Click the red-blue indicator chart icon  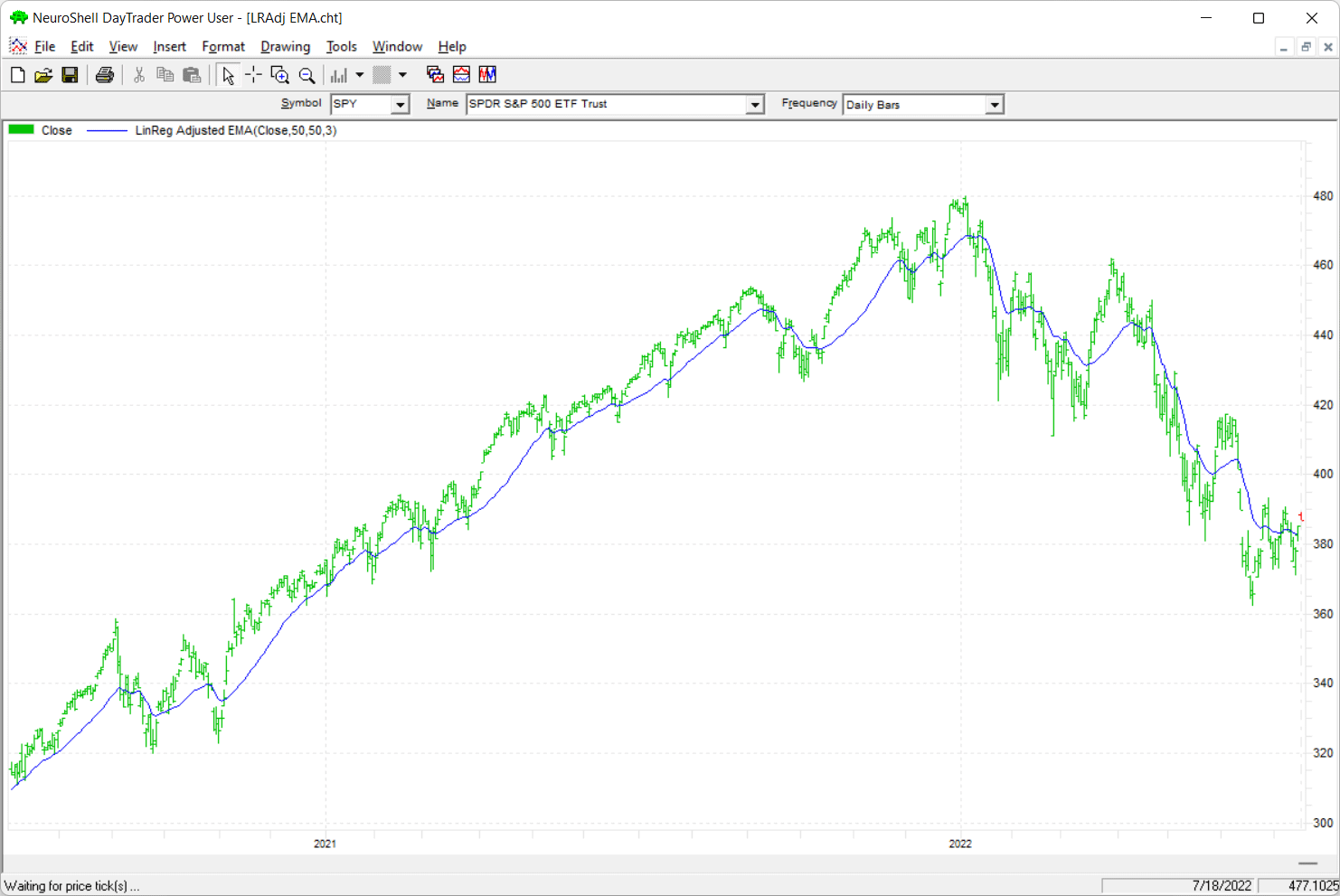pos(461,75)
